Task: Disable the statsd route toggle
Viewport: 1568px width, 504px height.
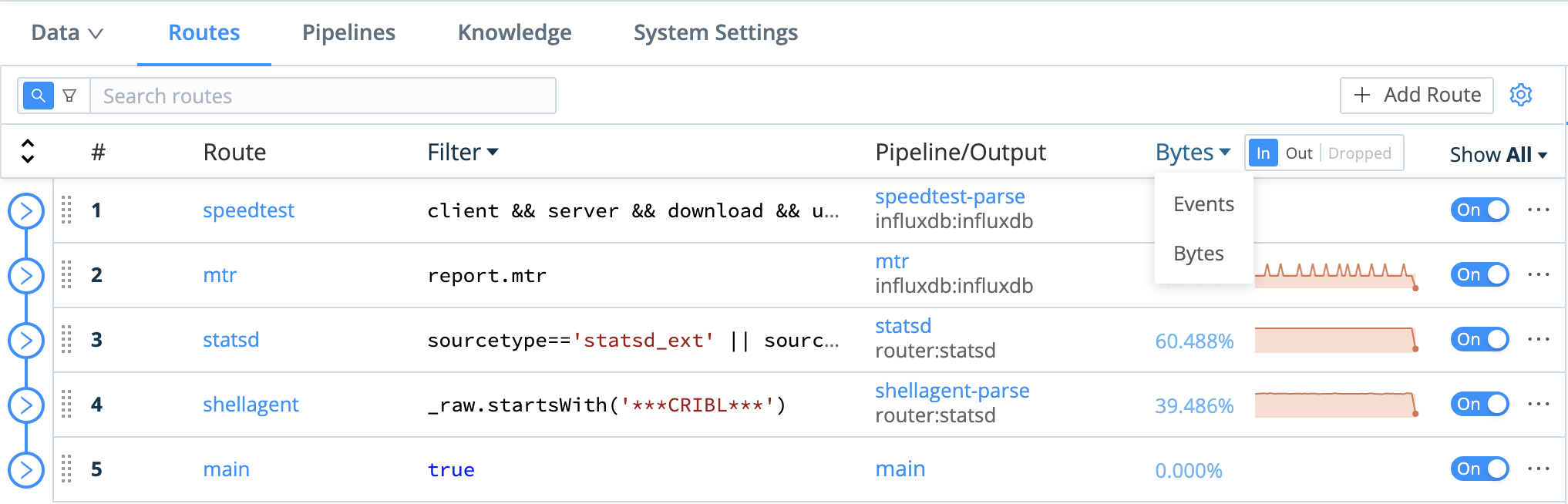Action: coord(1479,339)
